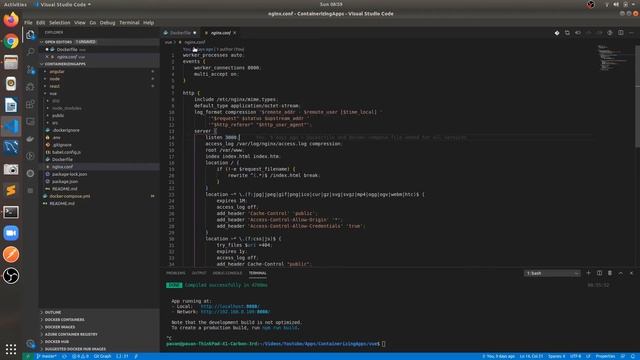
Task: Kill terminal using trash icon
Action: coord(610,273)
